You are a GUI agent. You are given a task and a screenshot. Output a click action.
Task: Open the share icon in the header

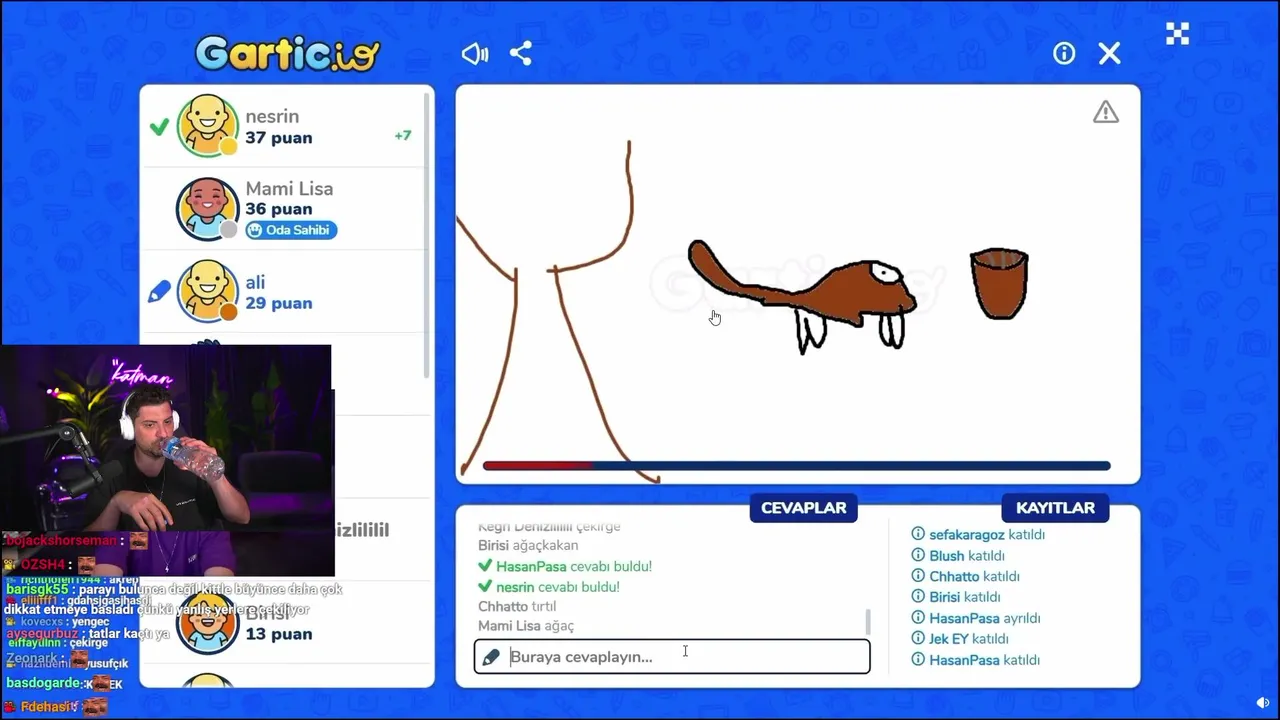point(521,54)
